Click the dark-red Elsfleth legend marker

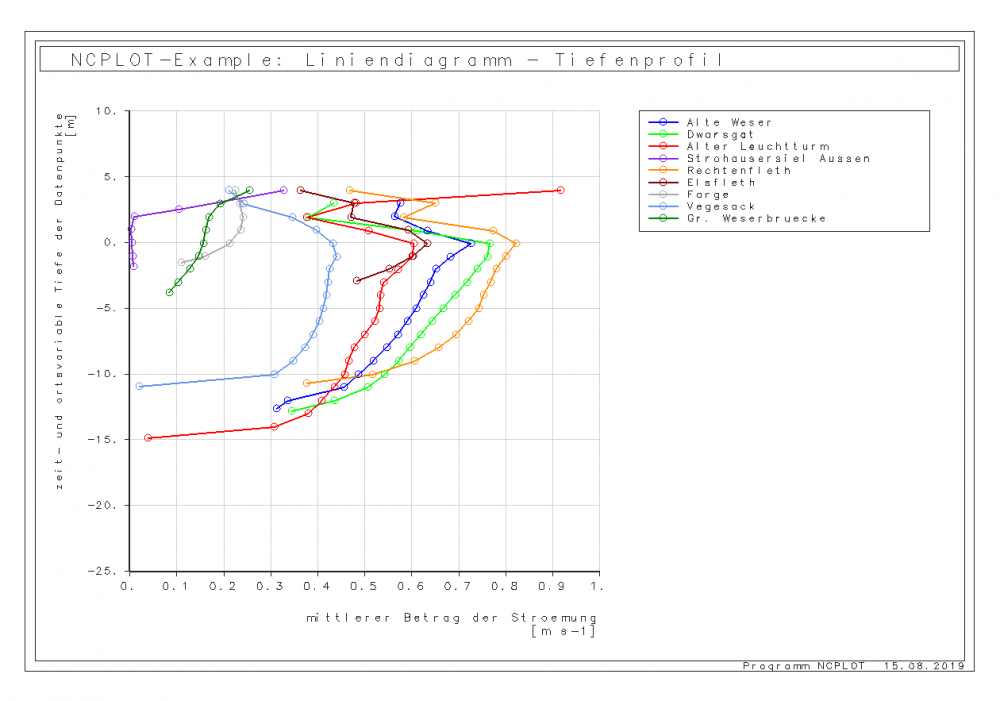(663, 182)
